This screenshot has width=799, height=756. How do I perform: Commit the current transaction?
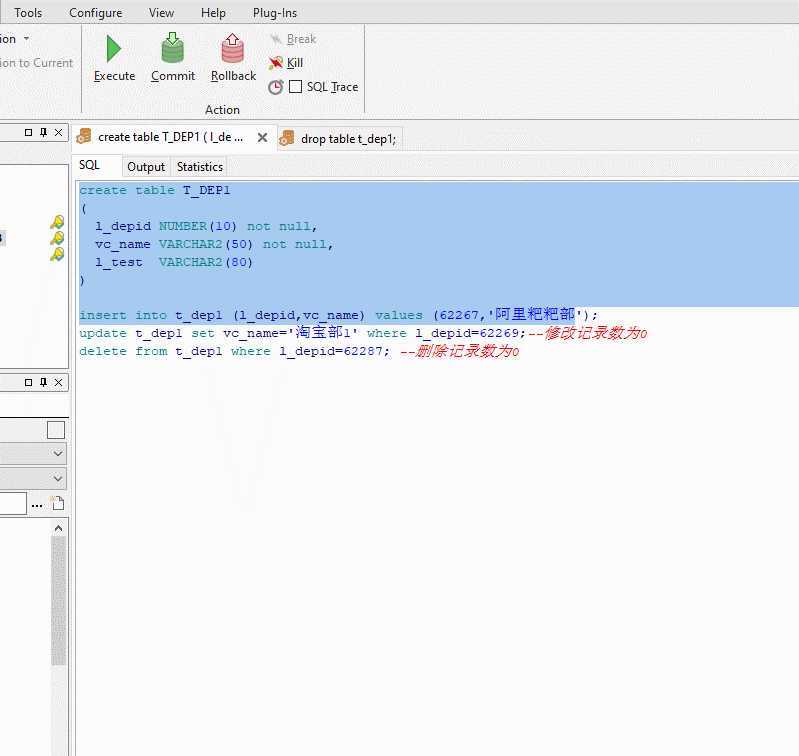(x=173, y=58)
